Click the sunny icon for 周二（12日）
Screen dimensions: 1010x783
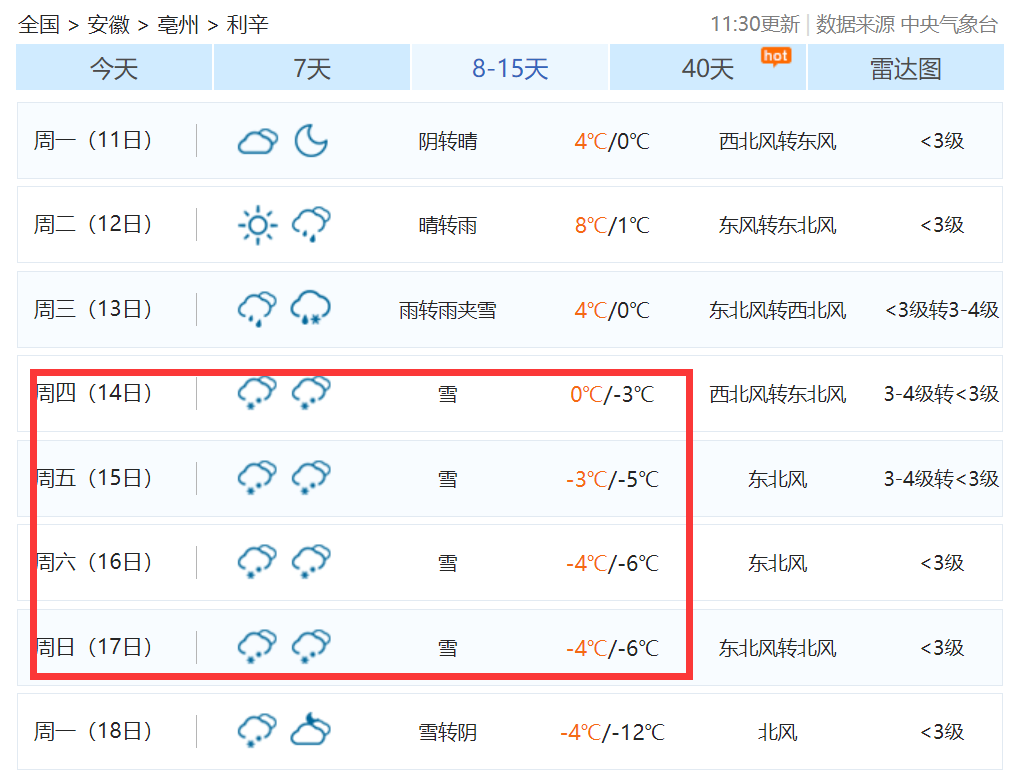click(258, 225)
